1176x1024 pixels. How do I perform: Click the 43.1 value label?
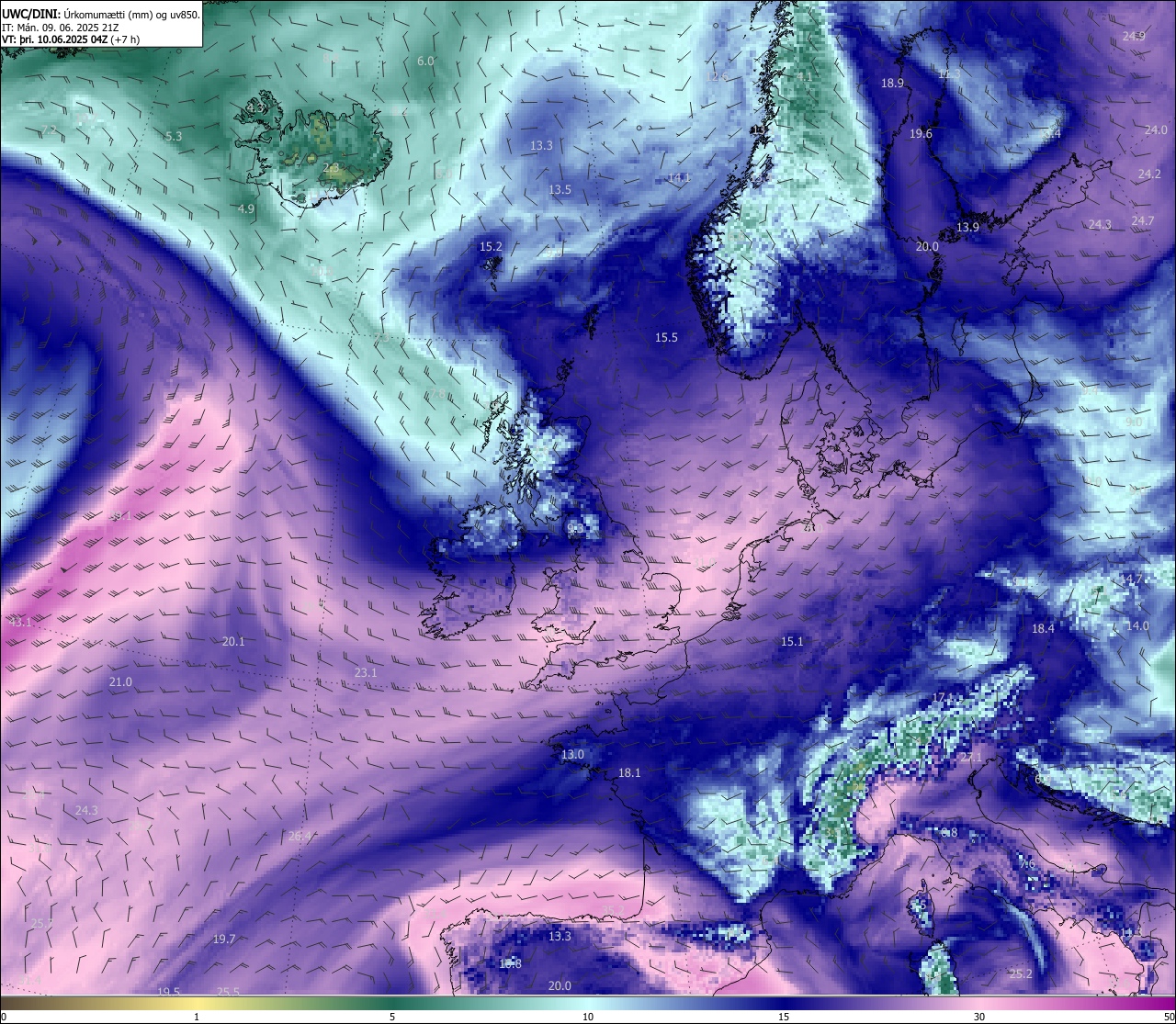click(x=19, y=623)
